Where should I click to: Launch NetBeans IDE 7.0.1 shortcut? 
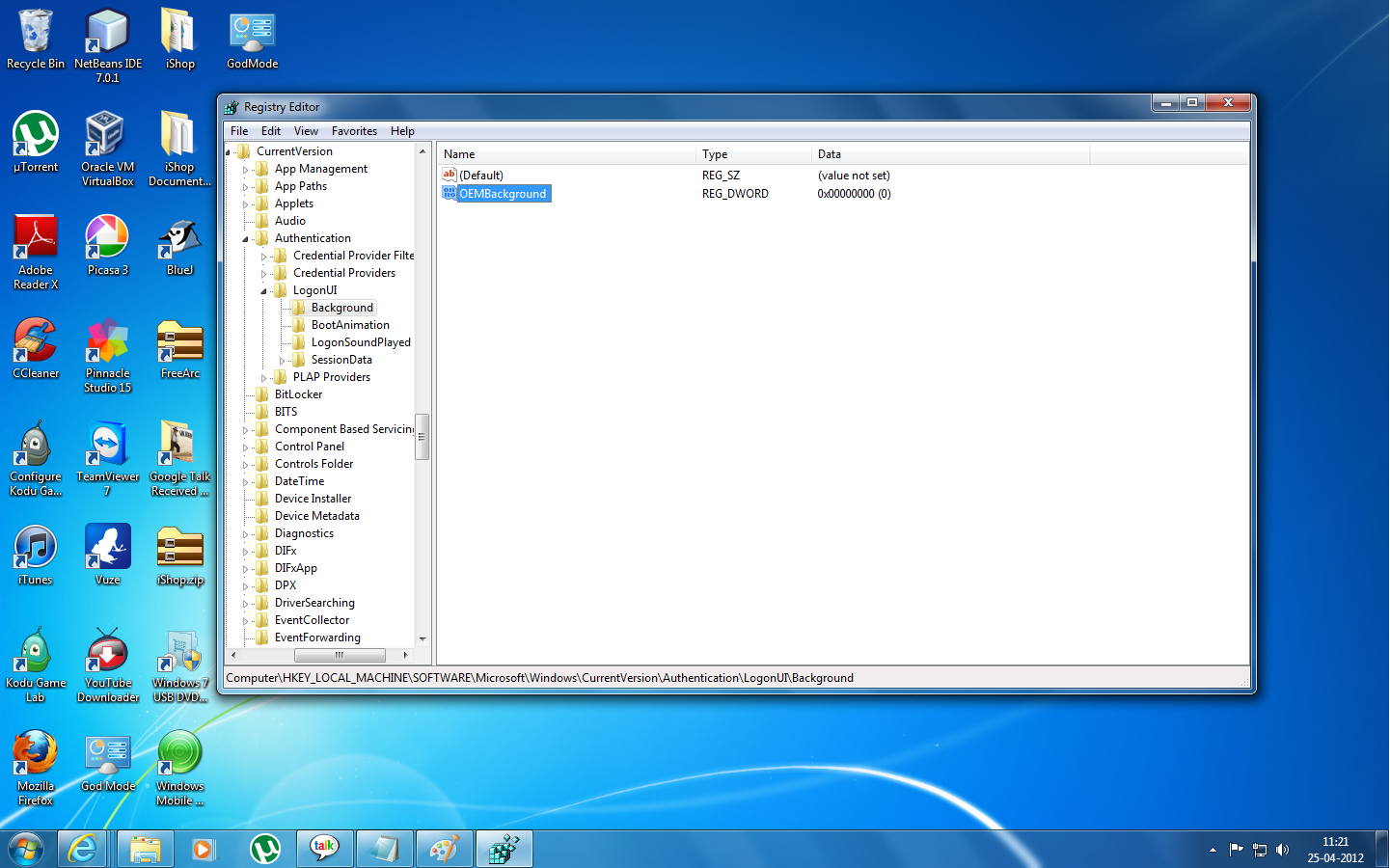[107, 45]
